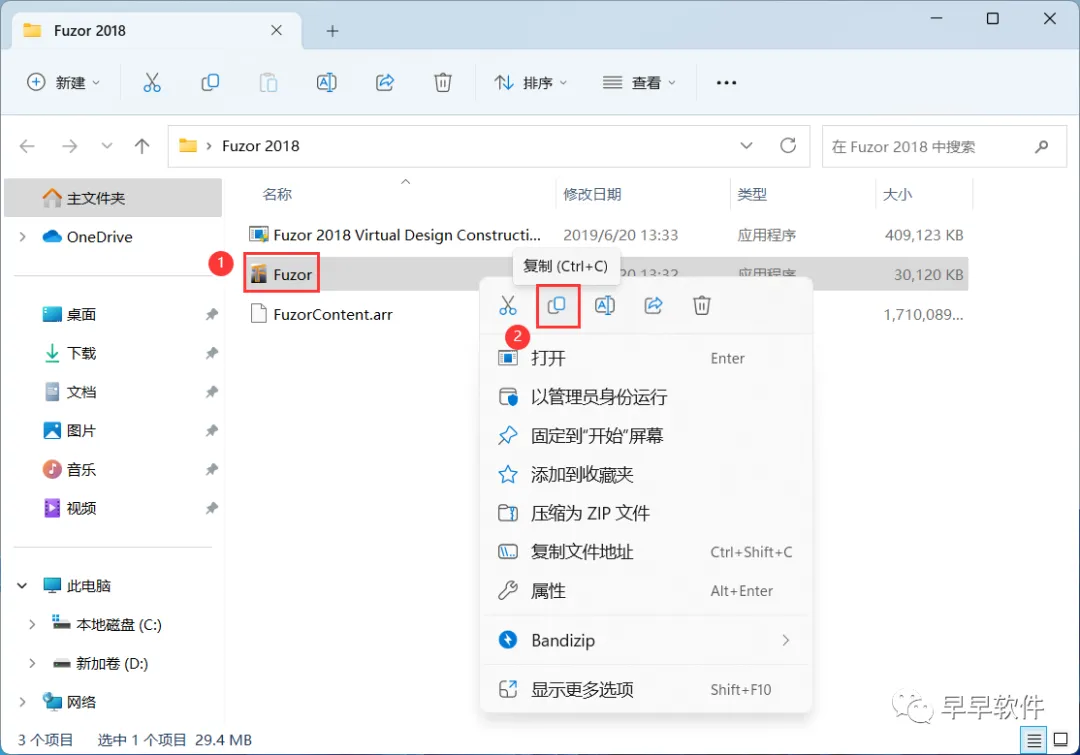Expand 网络 tree node
Image resolution: width=1080 pixels, height=755 pixels.
[22, 702]
